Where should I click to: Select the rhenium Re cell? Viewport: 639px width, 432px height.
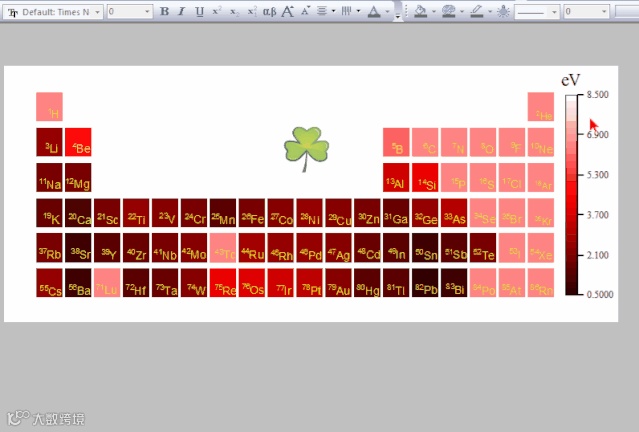coord(223,282)
